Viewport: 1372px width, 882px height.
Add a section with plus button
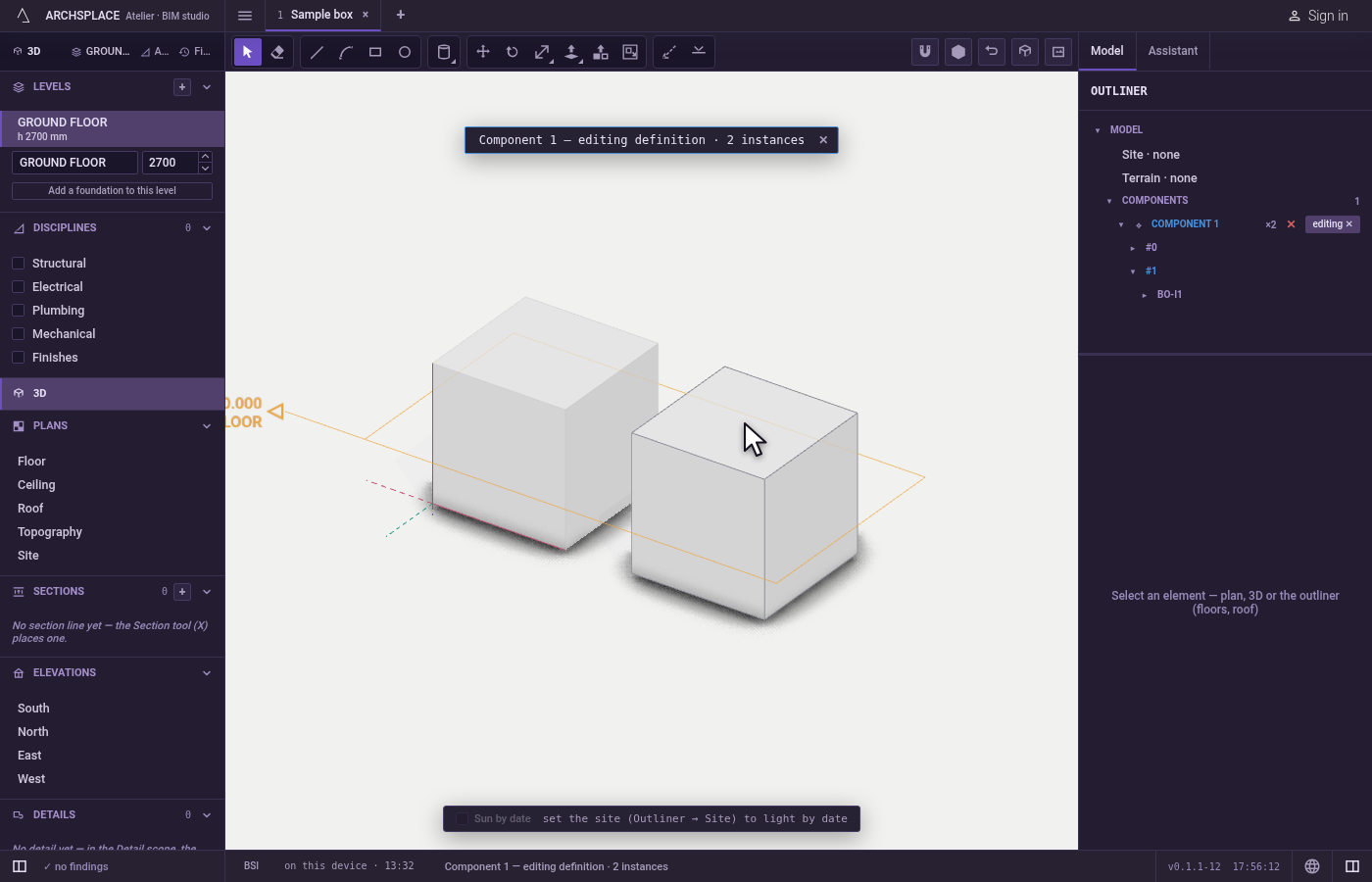pos(182,592)
